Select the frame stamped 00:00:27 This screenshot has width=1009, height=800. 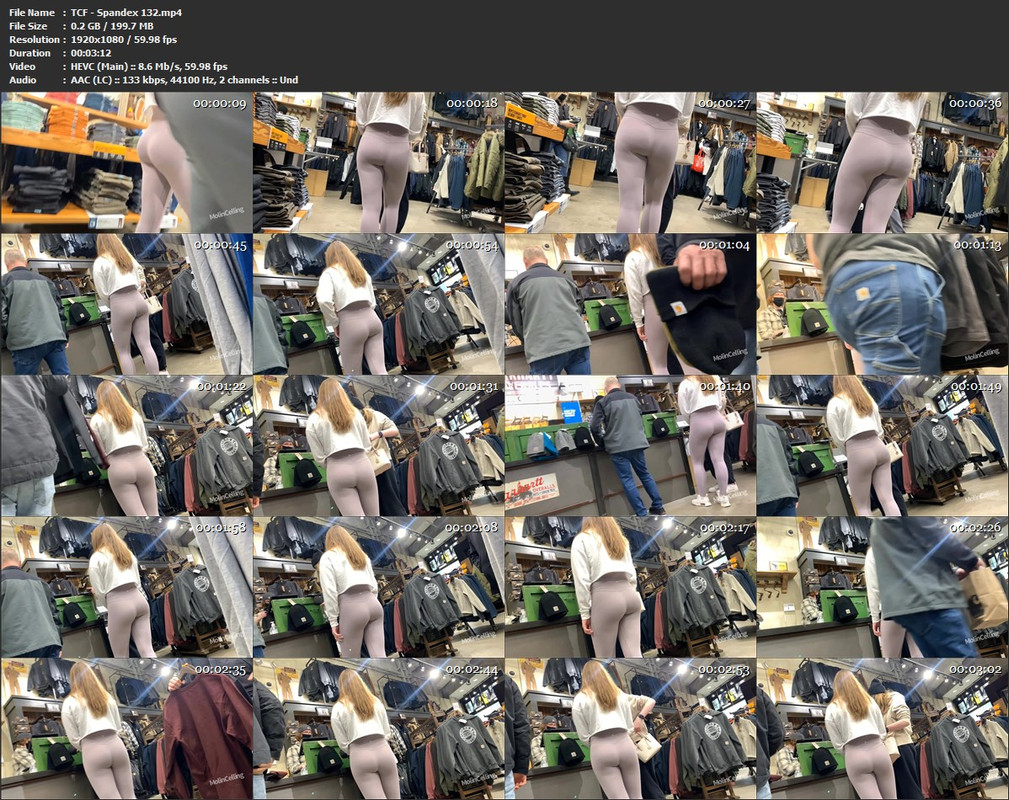(629, 162)
